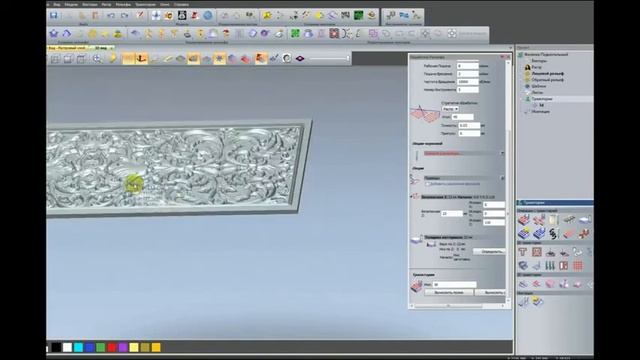This screenshot has height=360, width=640.
Task: Click the T-shaped 2D toolpath icon
Action: (x=523, y=252)
